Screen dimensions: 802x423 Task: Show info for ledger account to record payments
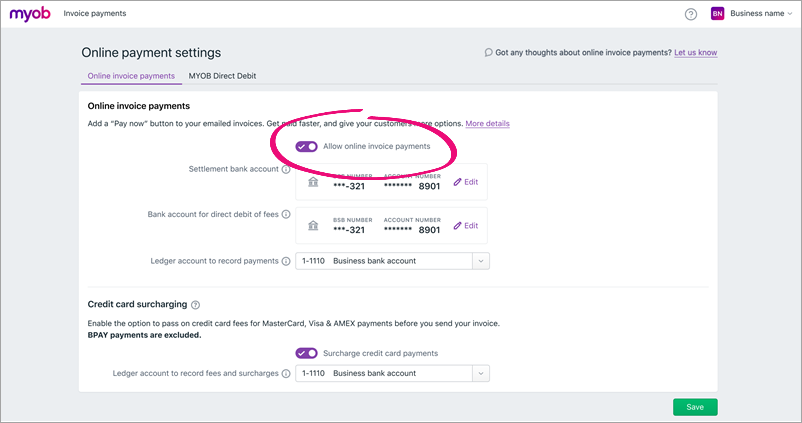point(286,261)
